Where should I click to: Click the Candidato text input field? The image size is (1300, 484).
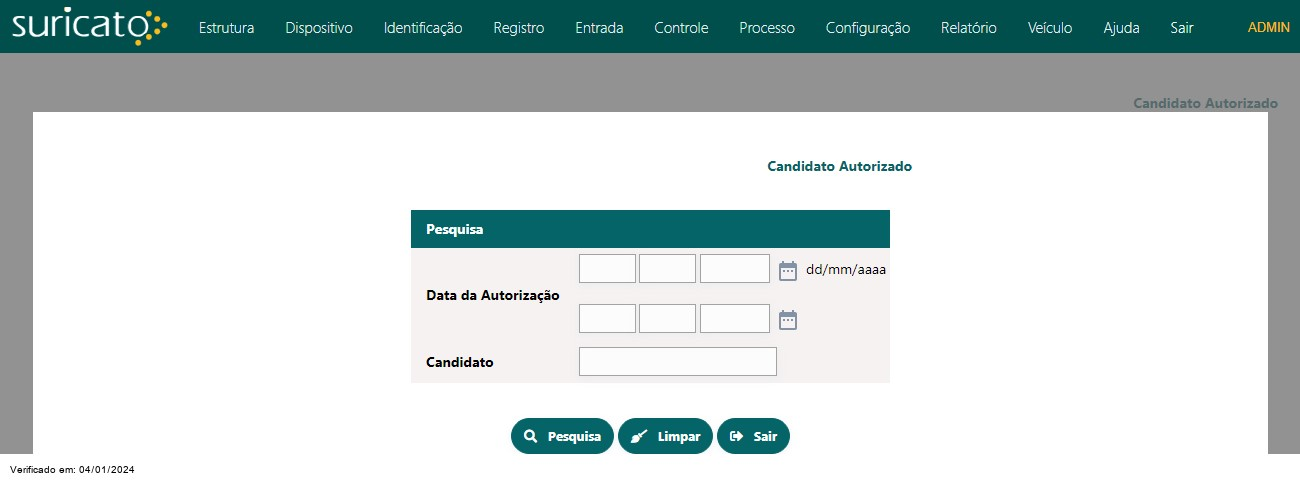[678, 362]
